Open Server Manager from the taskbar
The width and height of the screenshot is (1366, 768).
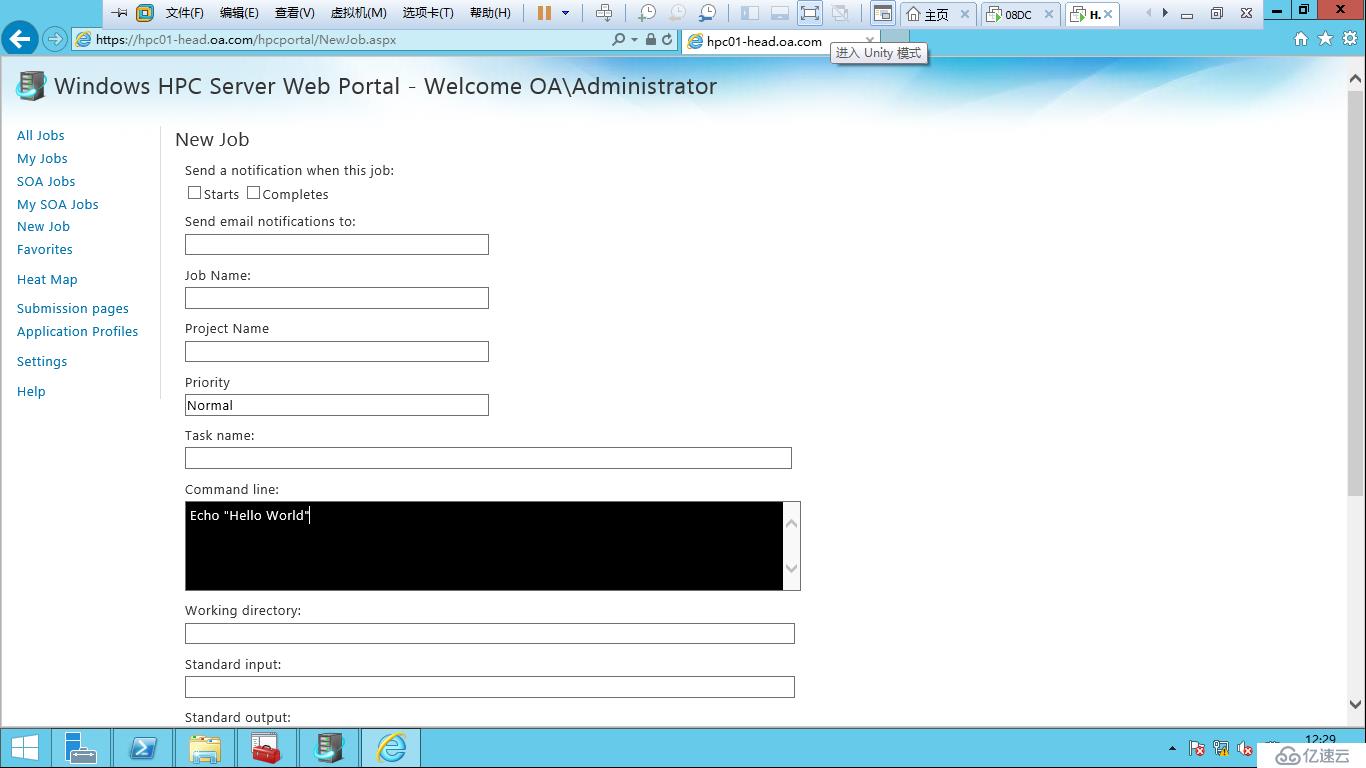click(x=82, y=748)
